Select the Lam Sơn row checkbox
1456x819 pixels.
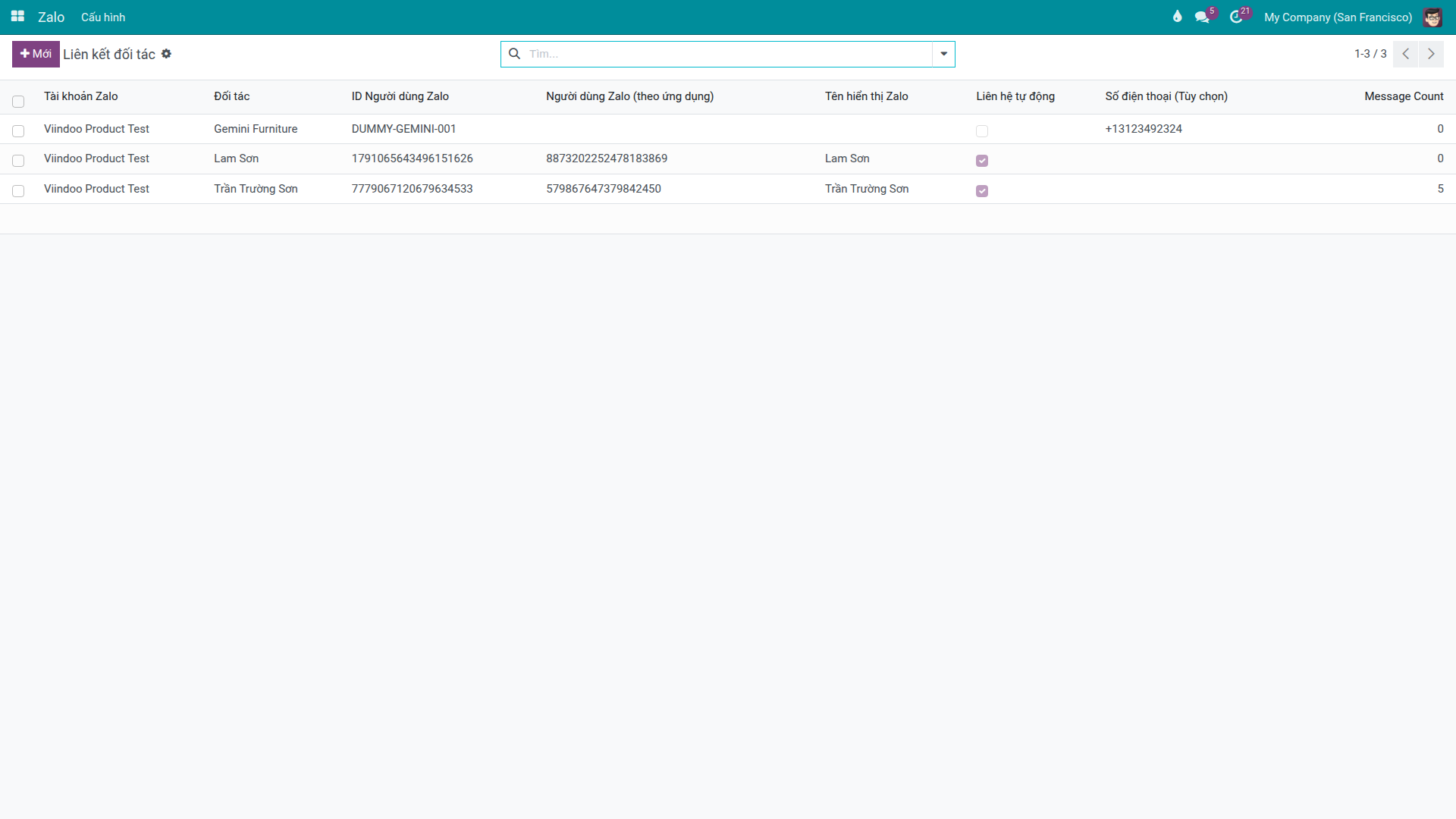pyautogui.click(x=18, y=161)
